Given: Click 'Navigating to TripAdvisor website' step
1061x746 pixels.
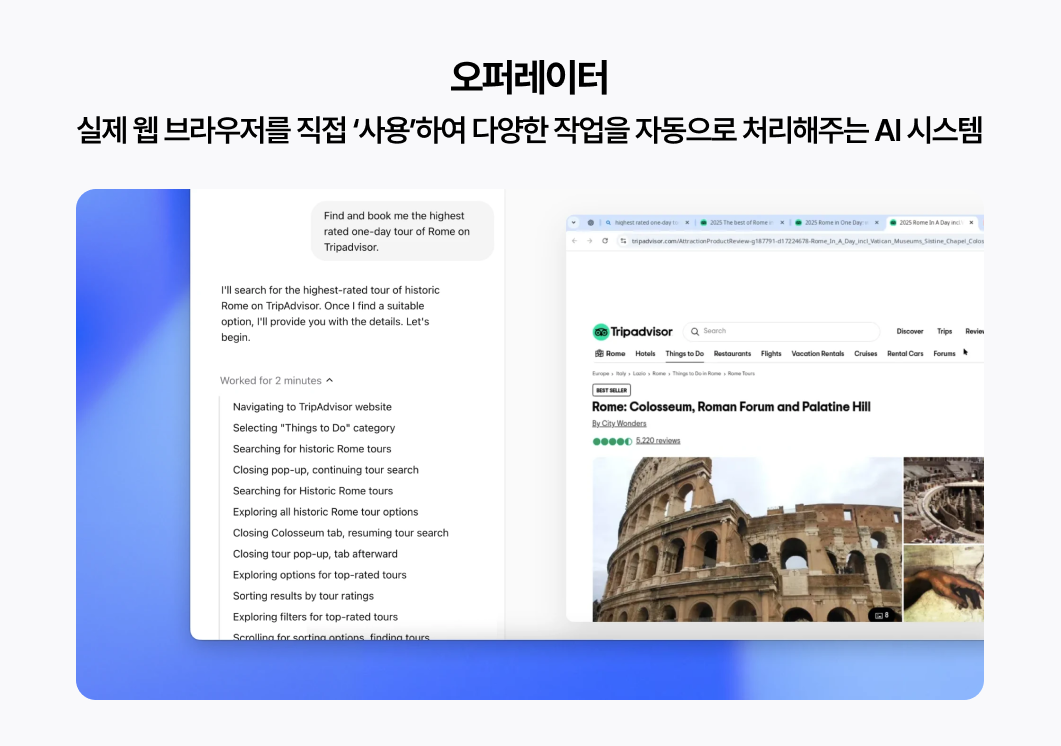Looking at the screenshot, I should tap(312, 407).
